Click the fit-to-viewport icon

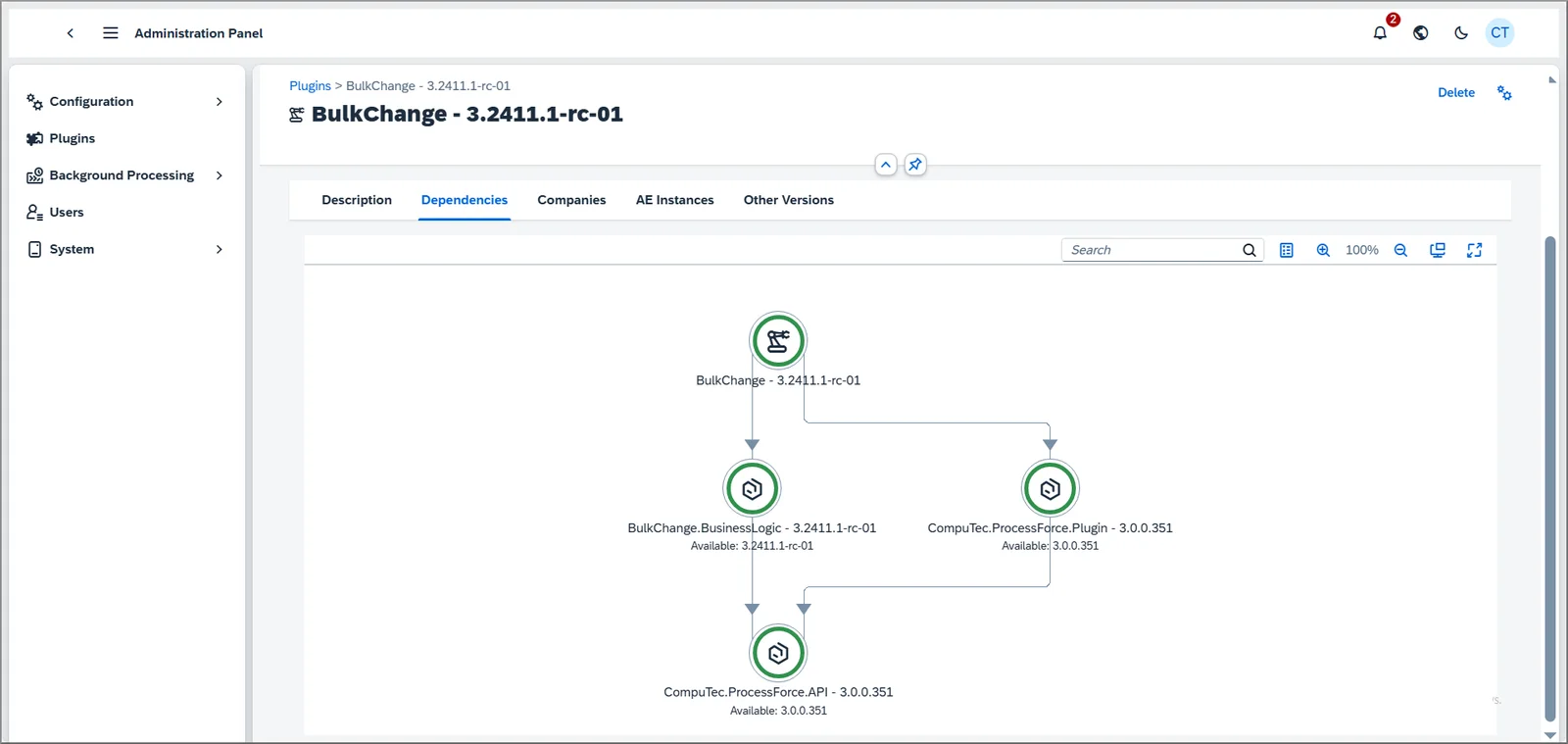(x=1438, y=250)
